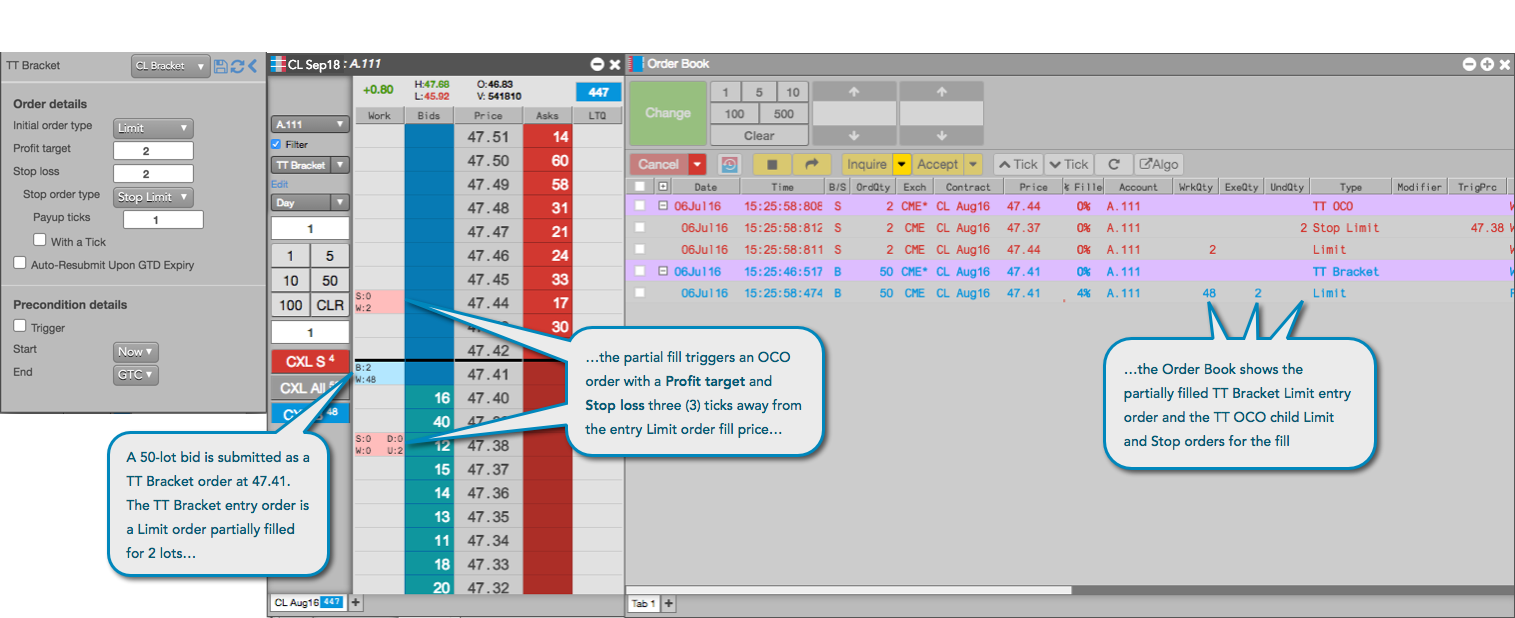
Task: Enable the Trigger precondition checkbox
Action: [x=20, y=327]
